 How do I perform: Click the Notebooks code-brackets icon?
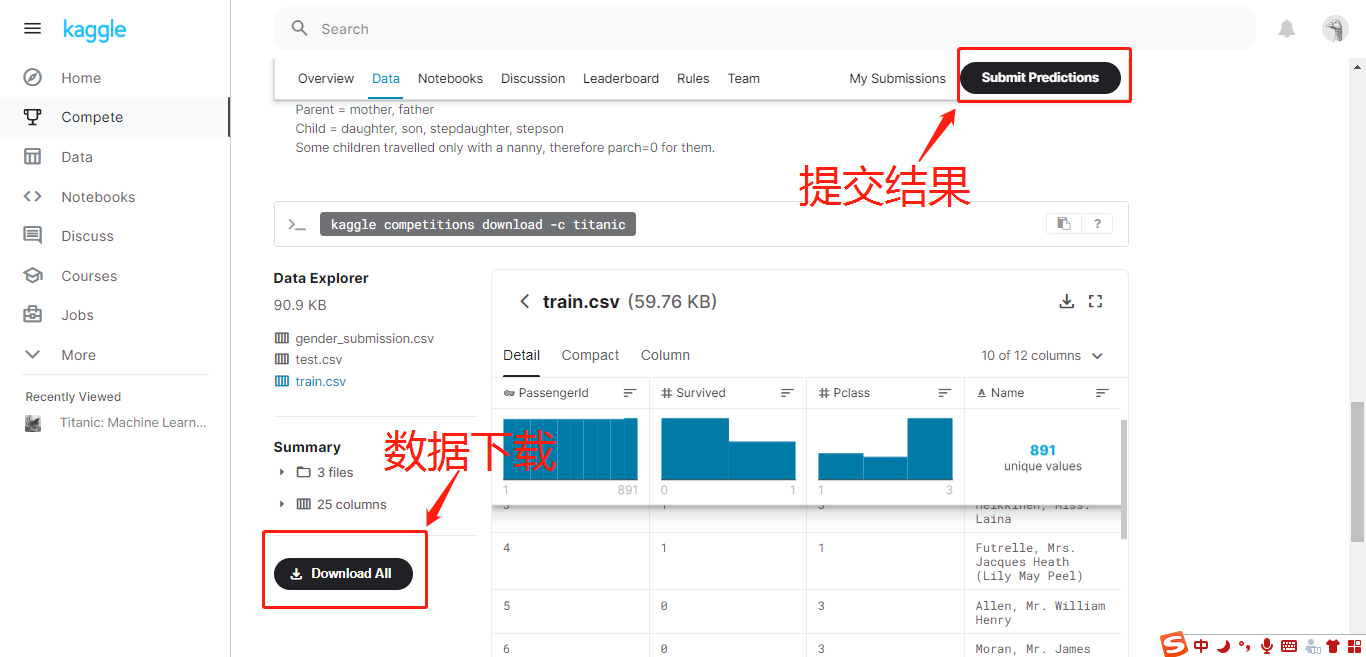point(33,197)
